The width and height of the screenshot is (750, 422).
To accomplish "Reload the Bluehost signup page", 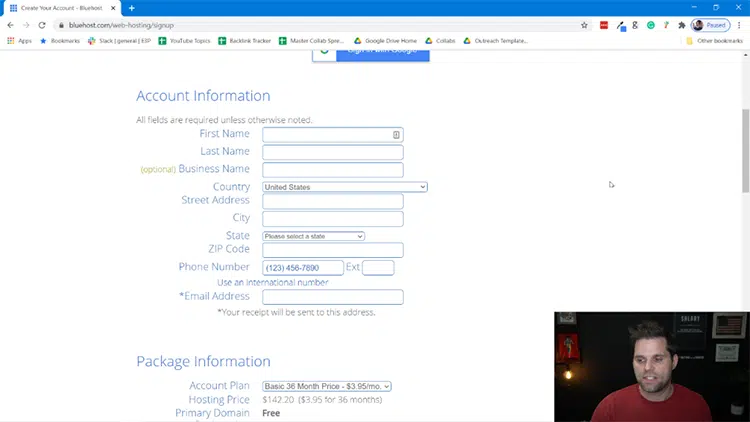I will (x=41, y=25).
